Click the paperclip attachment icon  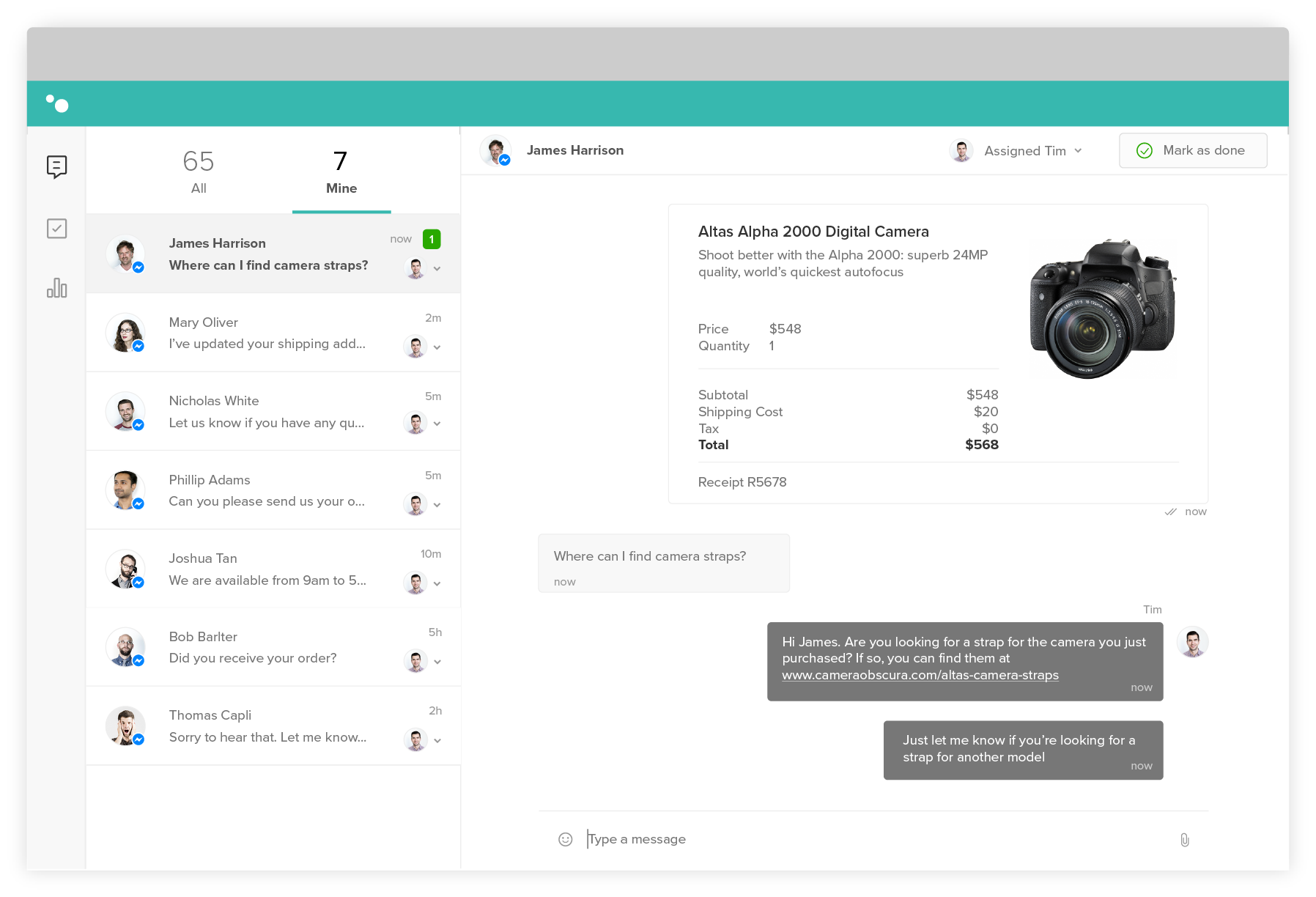click(1184, 840)
